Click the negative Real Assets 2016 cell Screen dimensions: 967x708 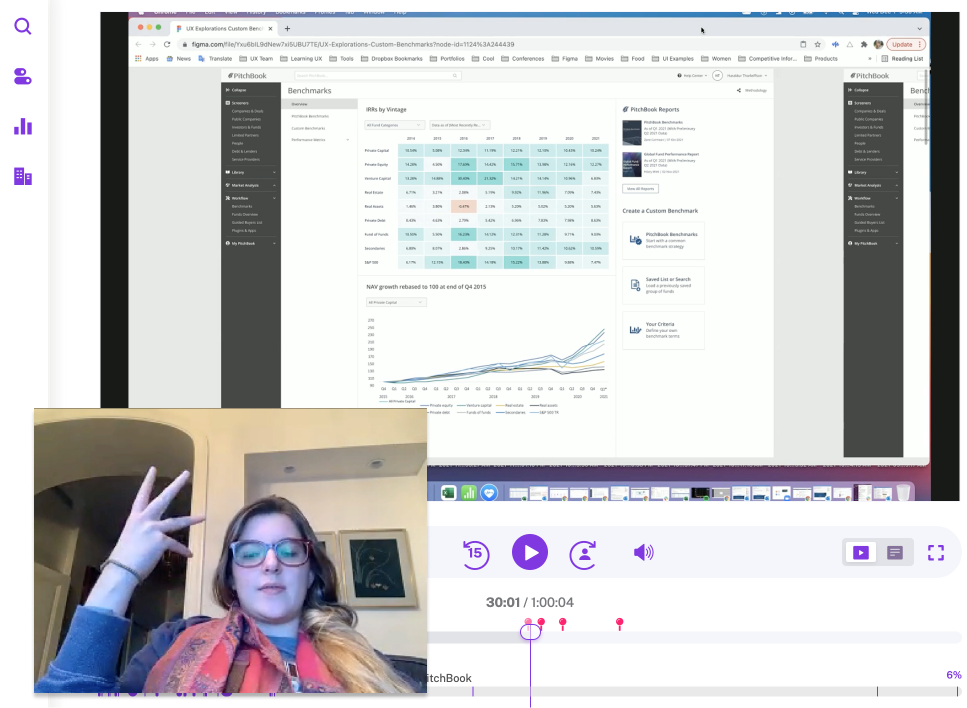pos(463,207)
